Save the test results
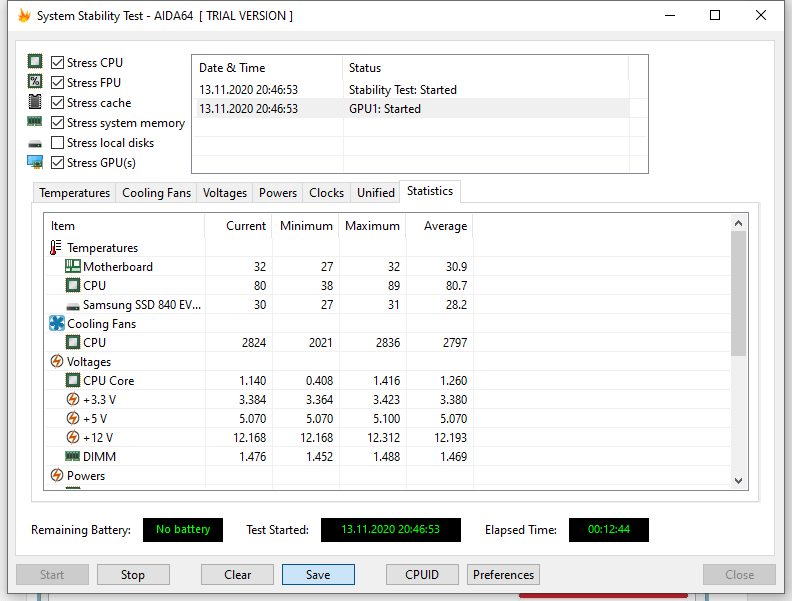The image size is (792, 601). click(318, 575)
